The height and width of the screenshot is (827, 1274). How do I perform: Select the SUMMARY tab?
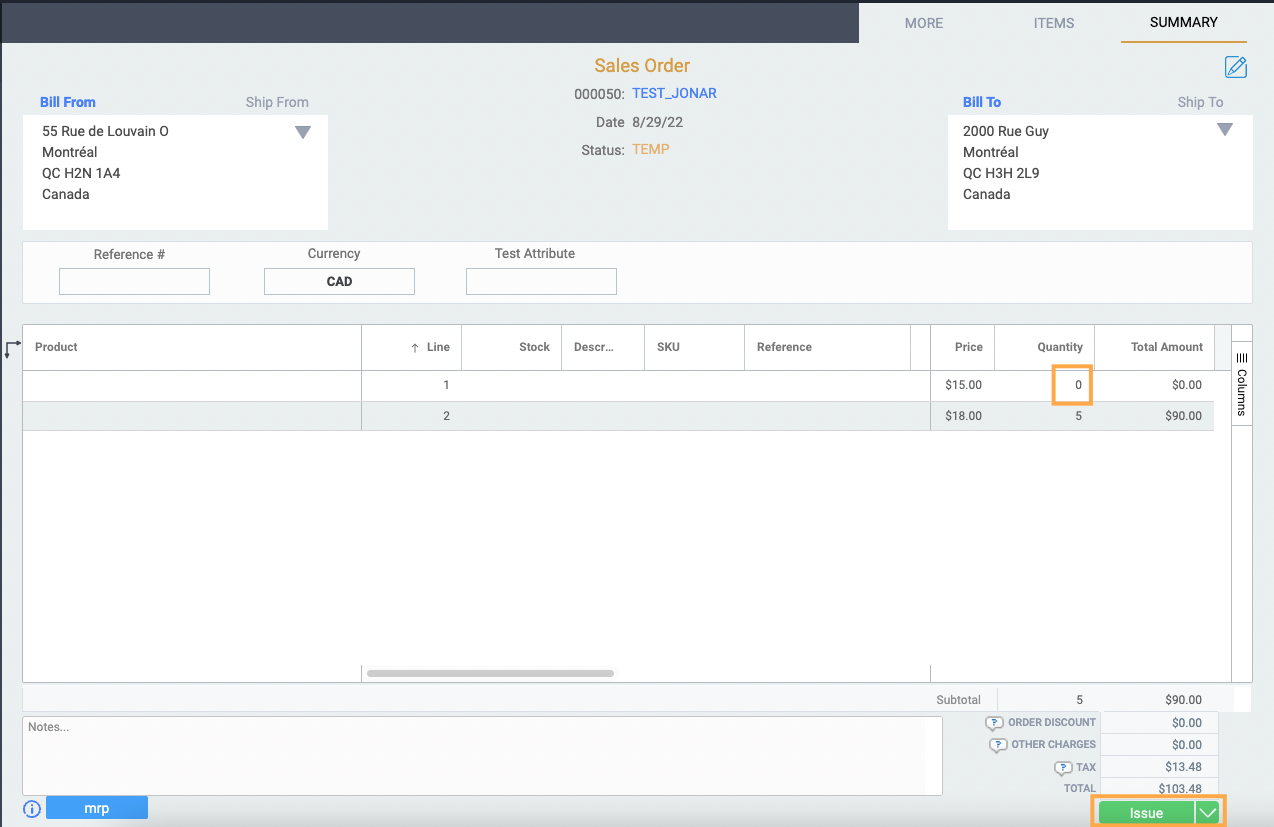[1183, 22]
